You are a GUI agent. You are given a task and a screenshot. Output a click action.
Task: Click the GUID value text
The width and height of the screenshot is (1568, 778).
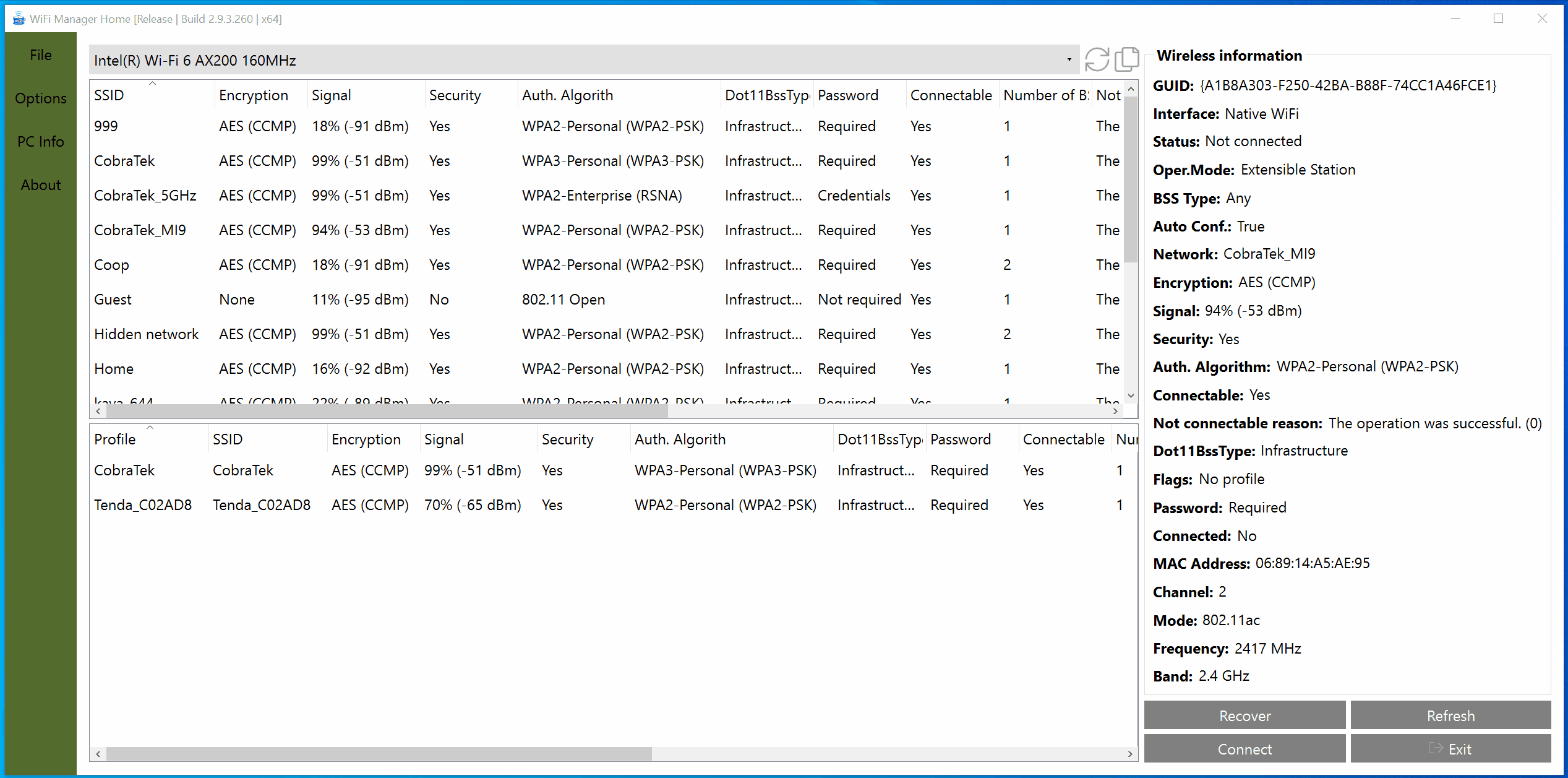(x=1348, y=85)
